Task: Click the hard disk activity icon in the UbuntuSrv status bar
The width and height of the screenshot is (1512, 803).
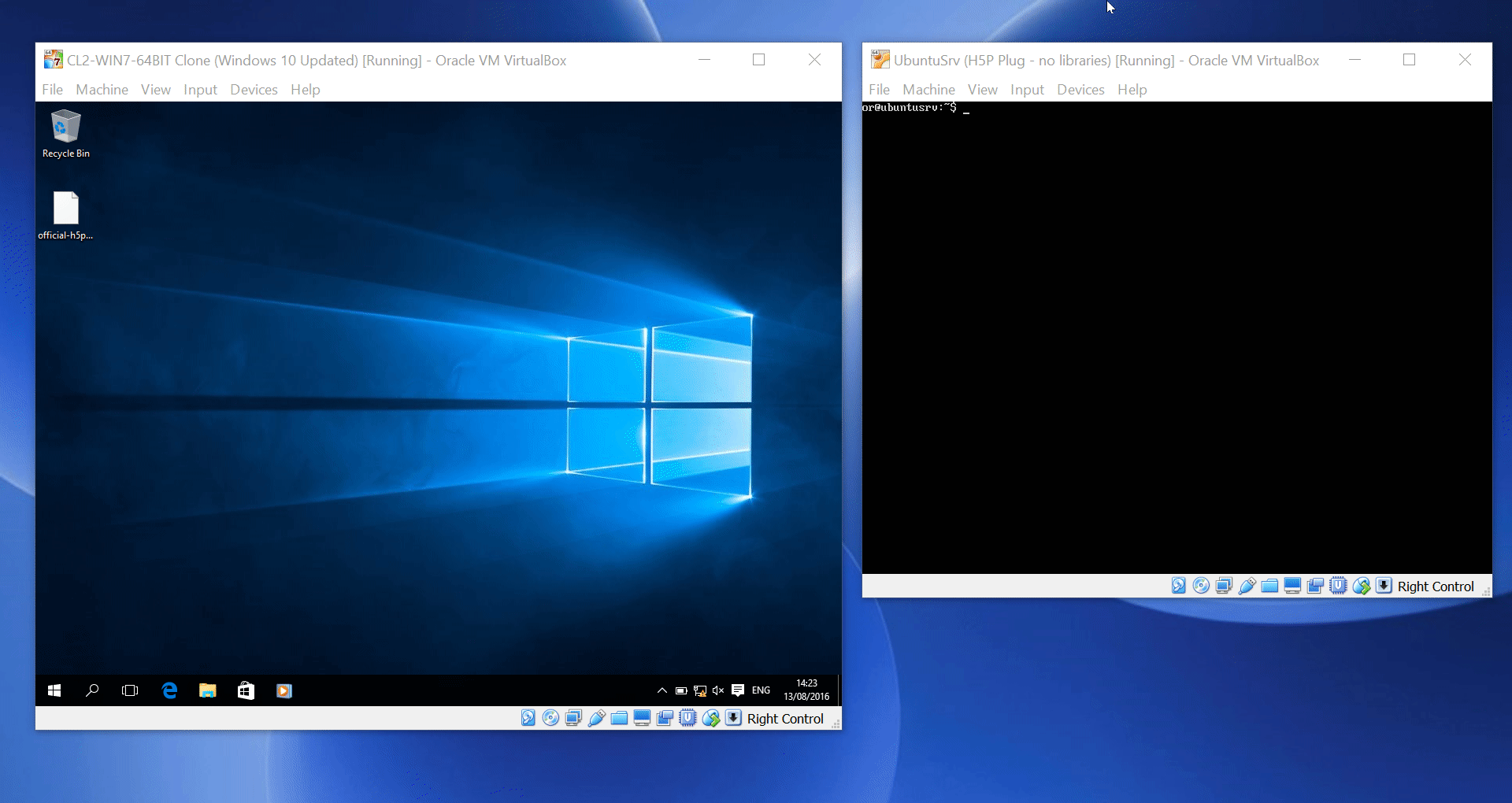Action: tap(1179, 586)
